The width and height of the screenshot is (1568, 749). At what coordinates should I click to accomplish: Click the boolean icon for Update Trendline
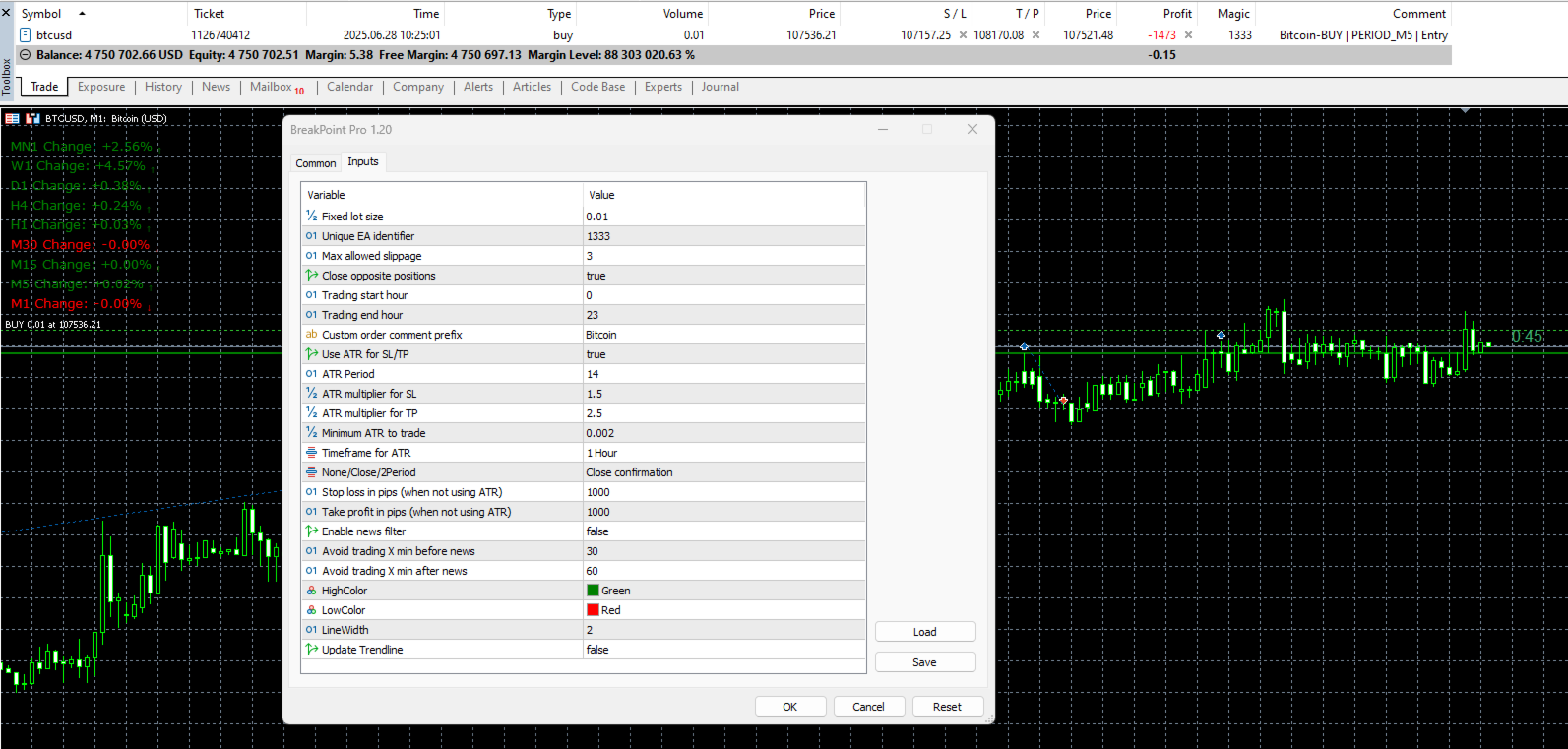pyautogui.click(x=311, y=650)
